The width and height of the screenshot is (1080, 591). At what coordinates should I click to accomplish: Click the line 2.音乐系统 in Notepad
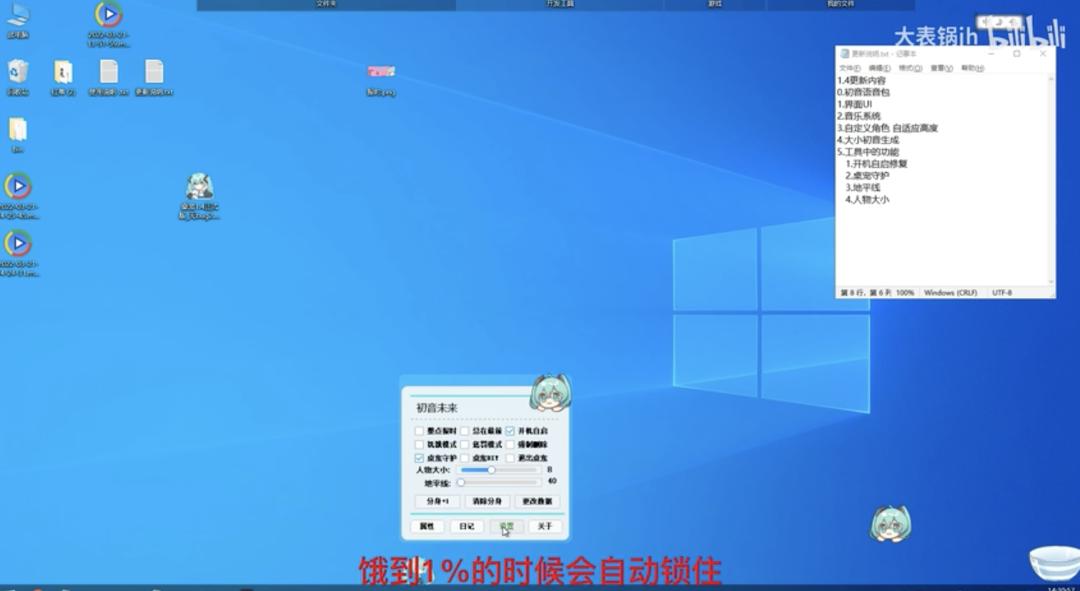click(x=858, y=116)
